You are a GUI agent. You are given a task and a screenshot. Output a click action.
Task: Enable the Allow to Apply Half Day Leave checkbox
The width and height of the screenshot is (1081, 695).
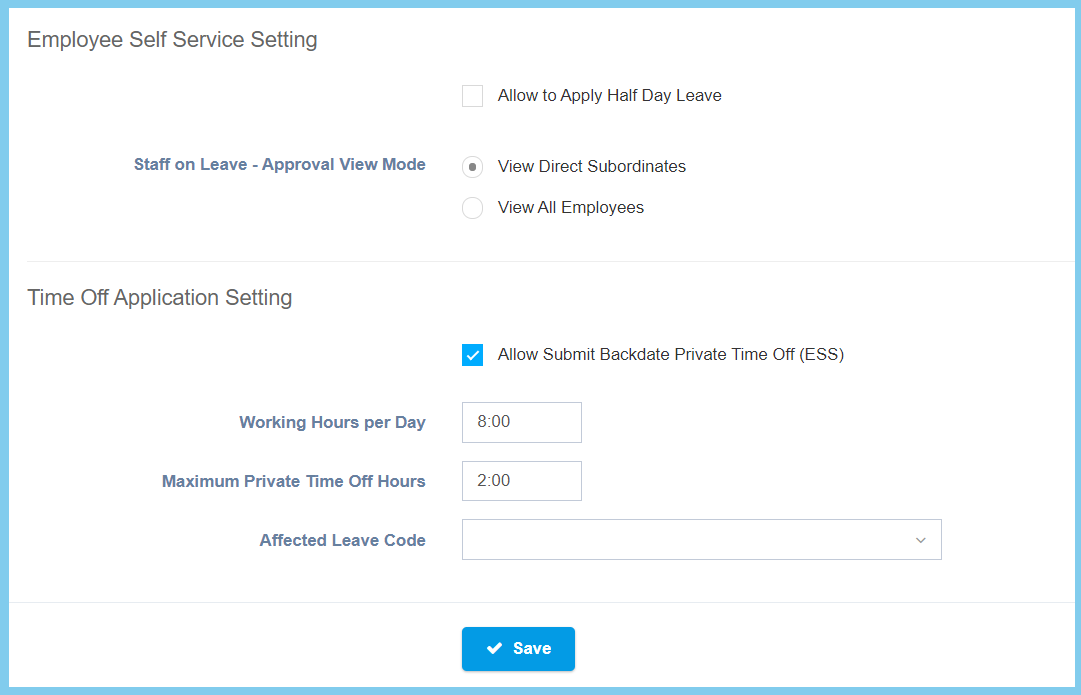pos(472,96)
